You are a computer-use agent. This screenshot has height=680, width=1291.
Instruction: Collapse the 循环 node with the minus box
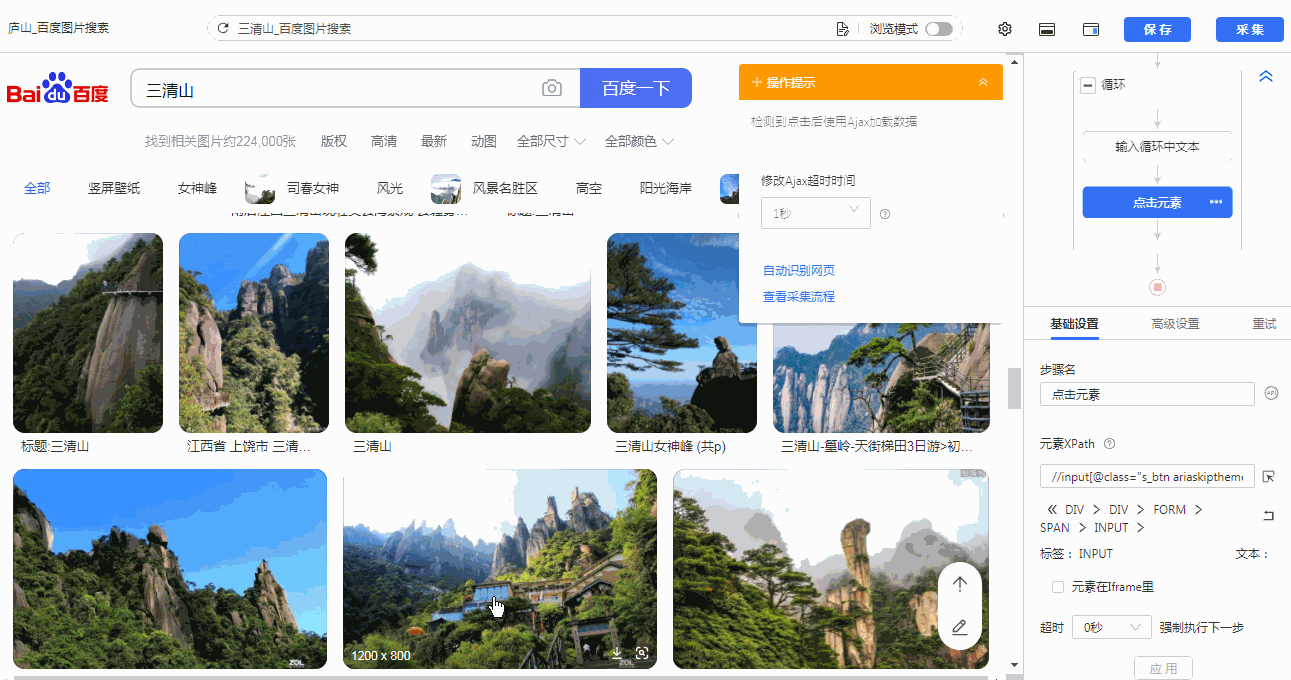point(1088,85)
